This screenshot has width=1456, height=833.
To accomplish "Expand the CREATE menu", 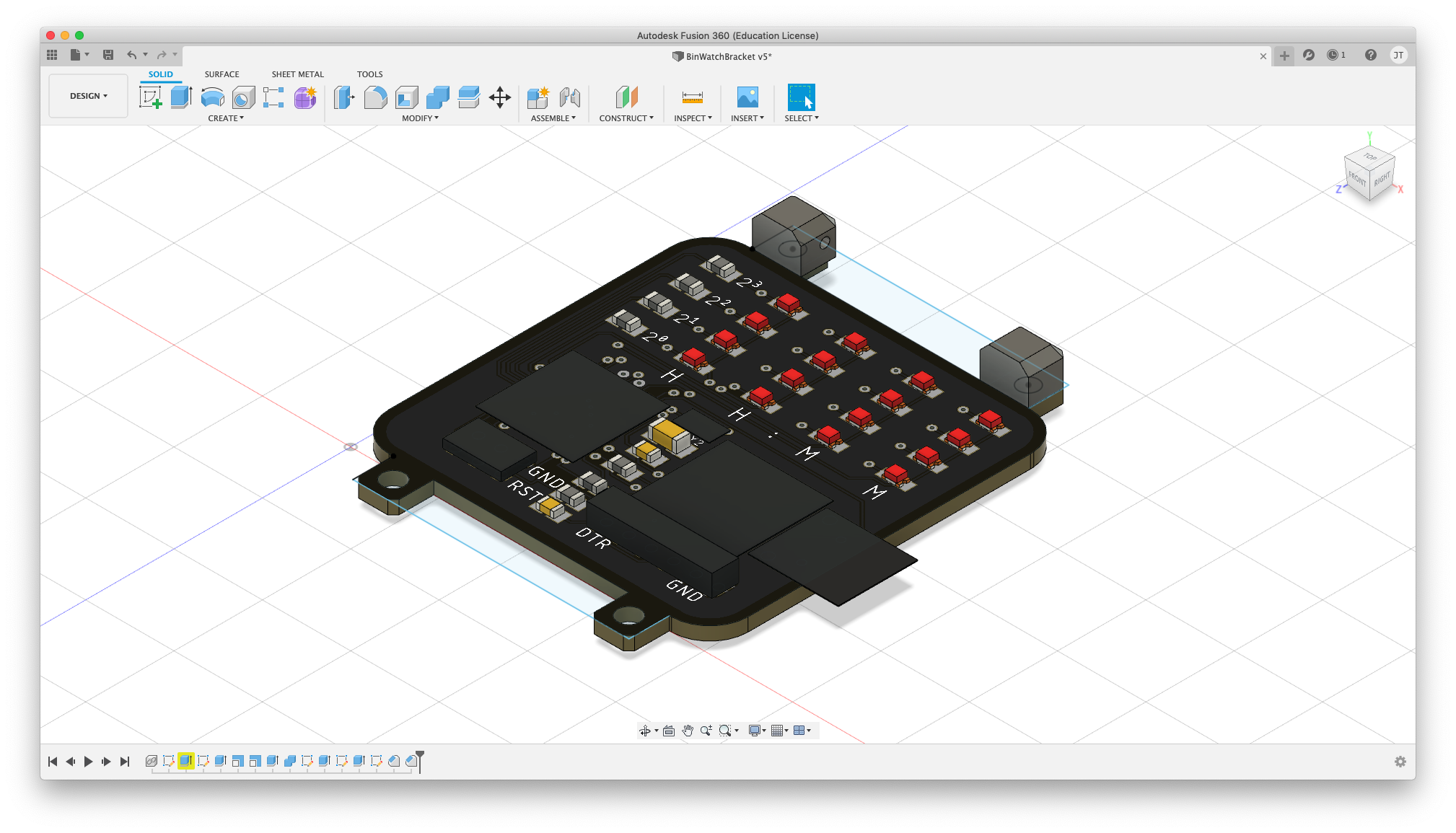I will (226, 118).
